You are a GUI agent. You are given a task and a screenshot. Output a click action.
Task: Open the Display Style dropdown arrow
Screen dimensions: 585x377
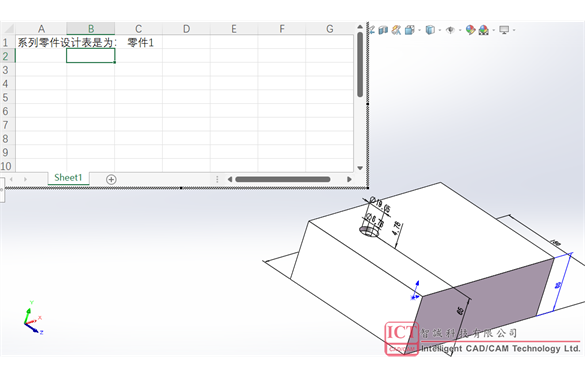440,30
